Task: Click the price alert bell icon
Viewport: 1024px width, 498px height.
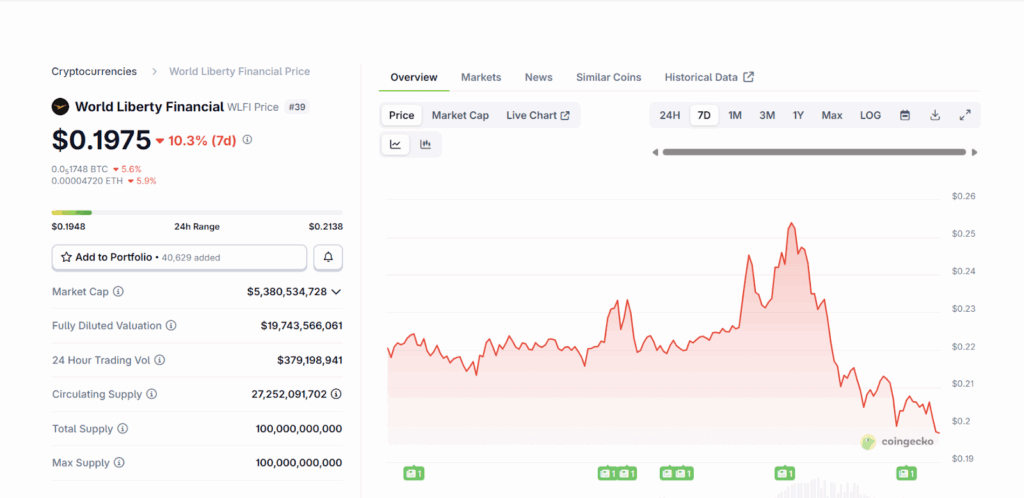Action: (328, 257)
